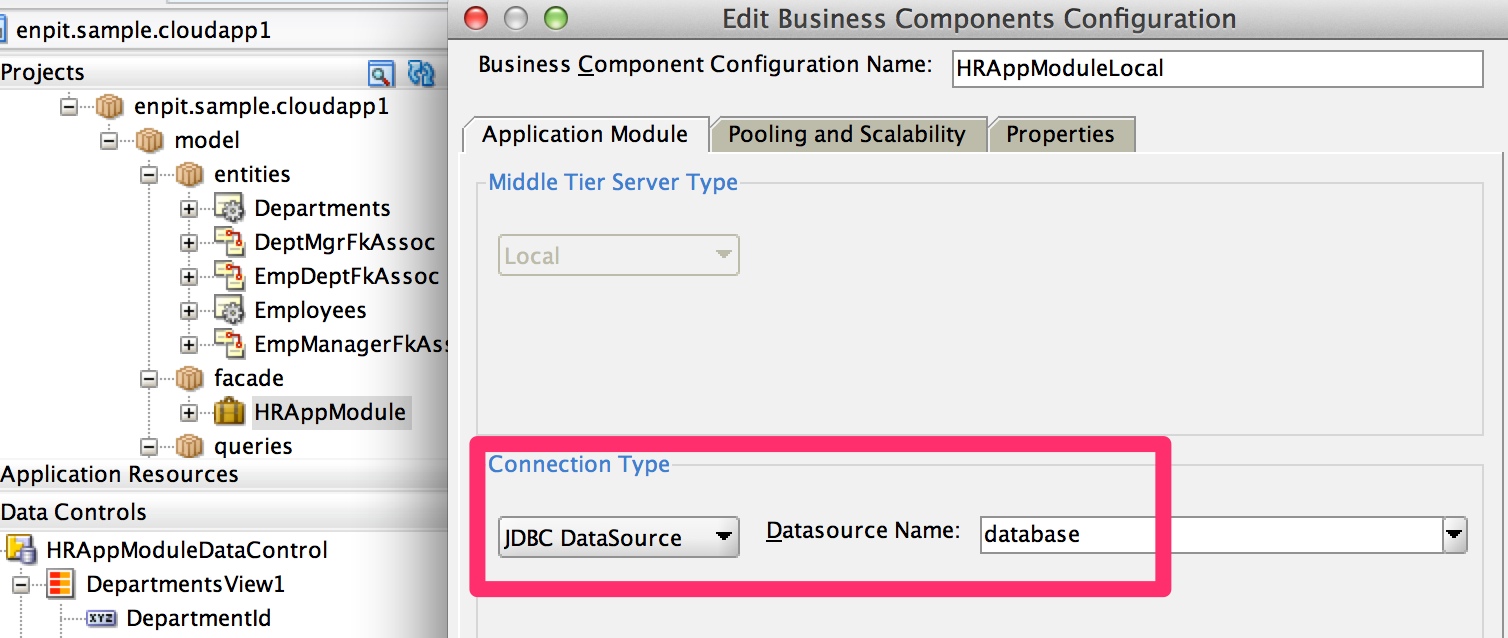Screen dimensions: 1508x638
Task: Select DepartmentsView1 in Data Controls
Action: point(185,584)
